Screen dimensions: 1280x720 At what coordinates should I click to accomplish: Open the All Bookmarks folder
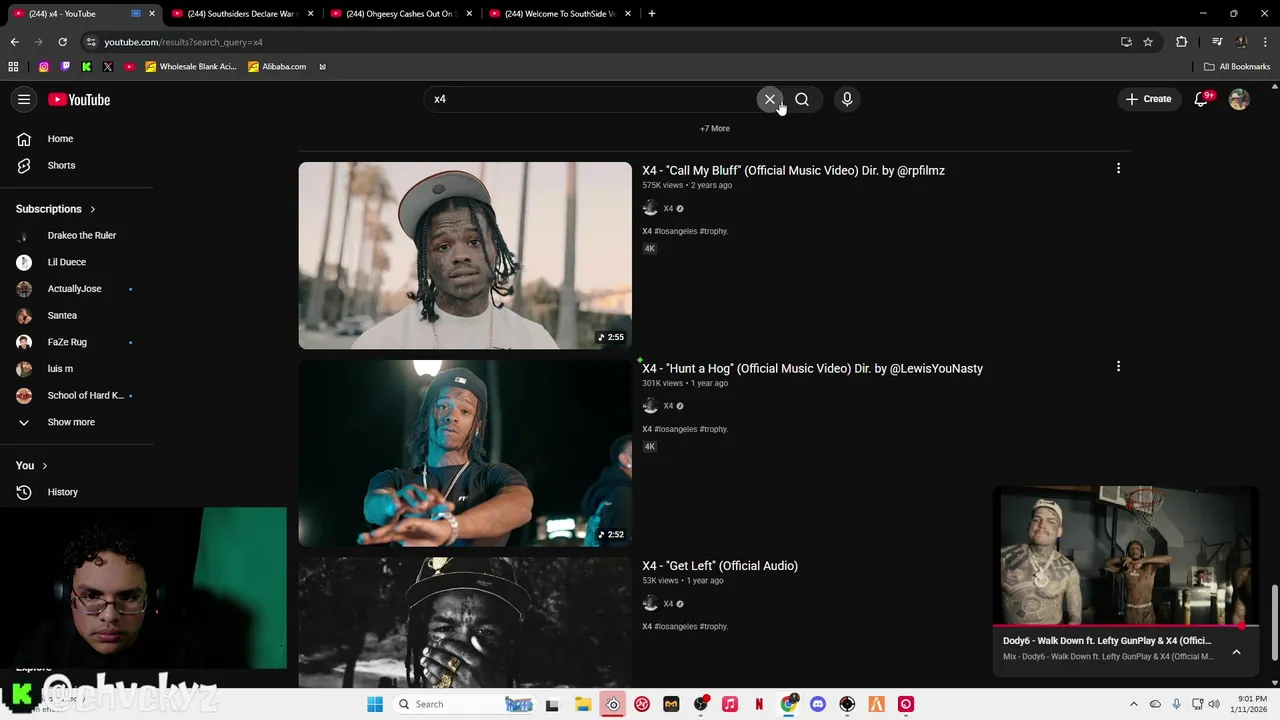1237,67
